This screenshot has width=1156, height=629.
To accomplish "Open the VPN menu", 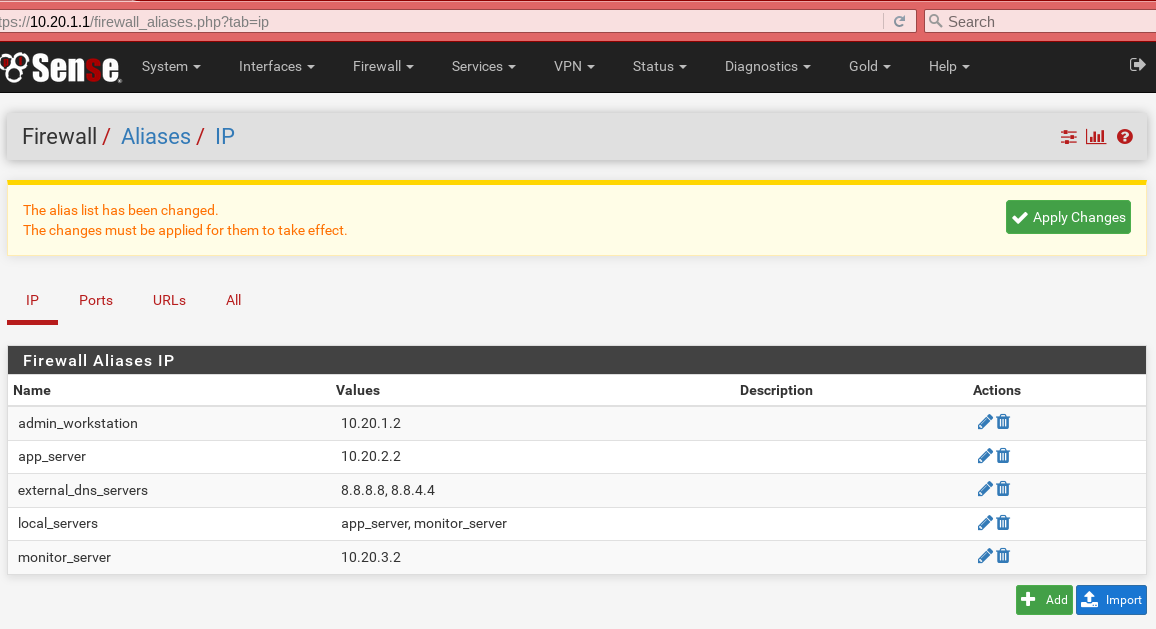I will point(574,66).
